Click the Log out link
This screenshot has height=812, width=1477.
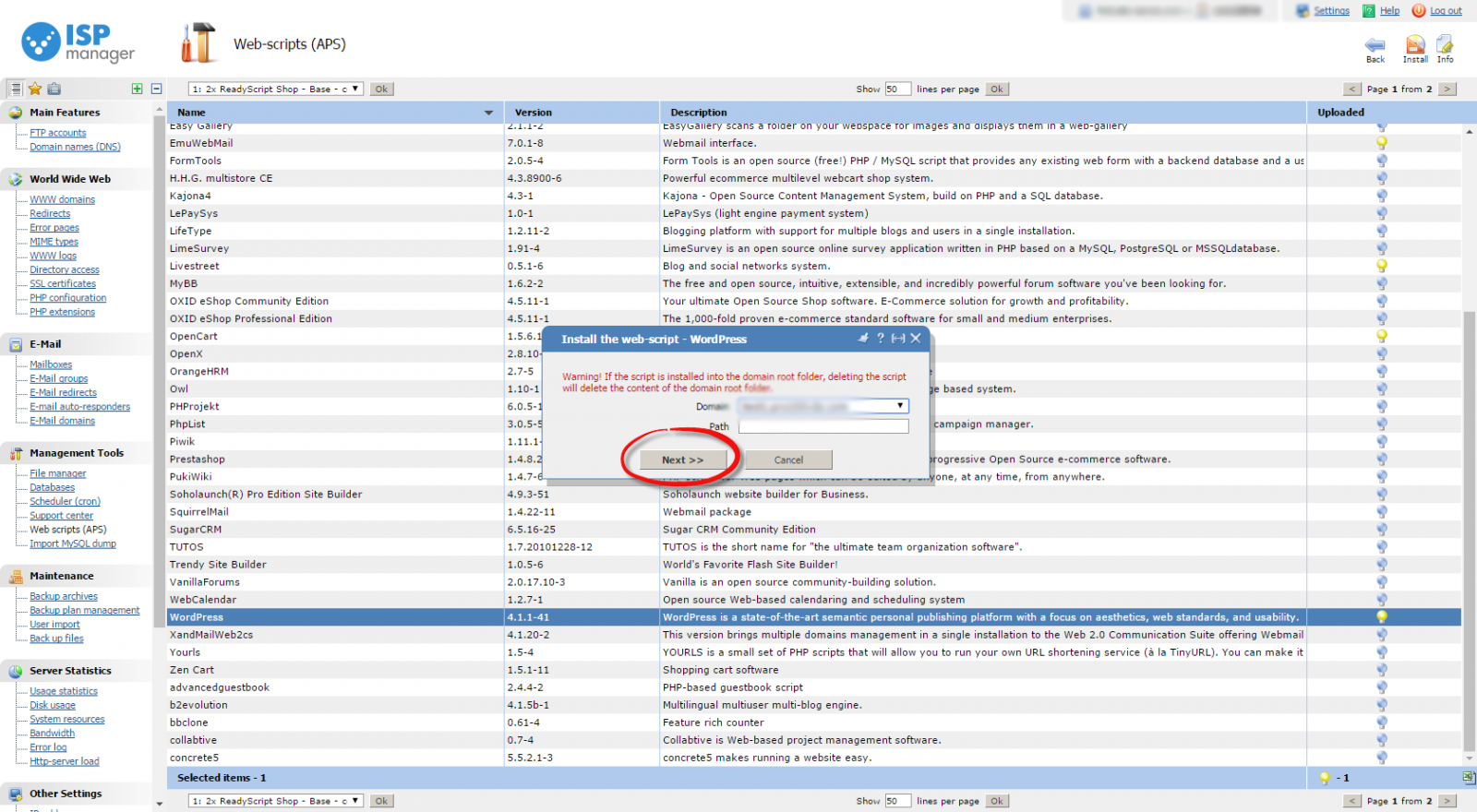pyautogui.click(x=1446, y=11)
